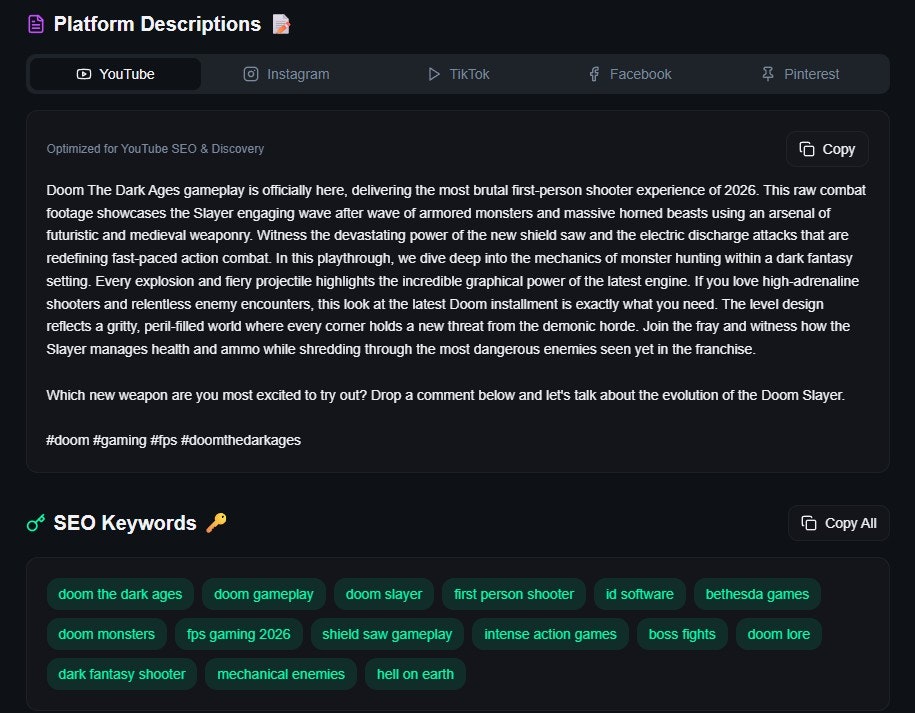Click the 'doom monsters' keyword
The height and width of the screenshot is (713, 915).
[107, 634]
